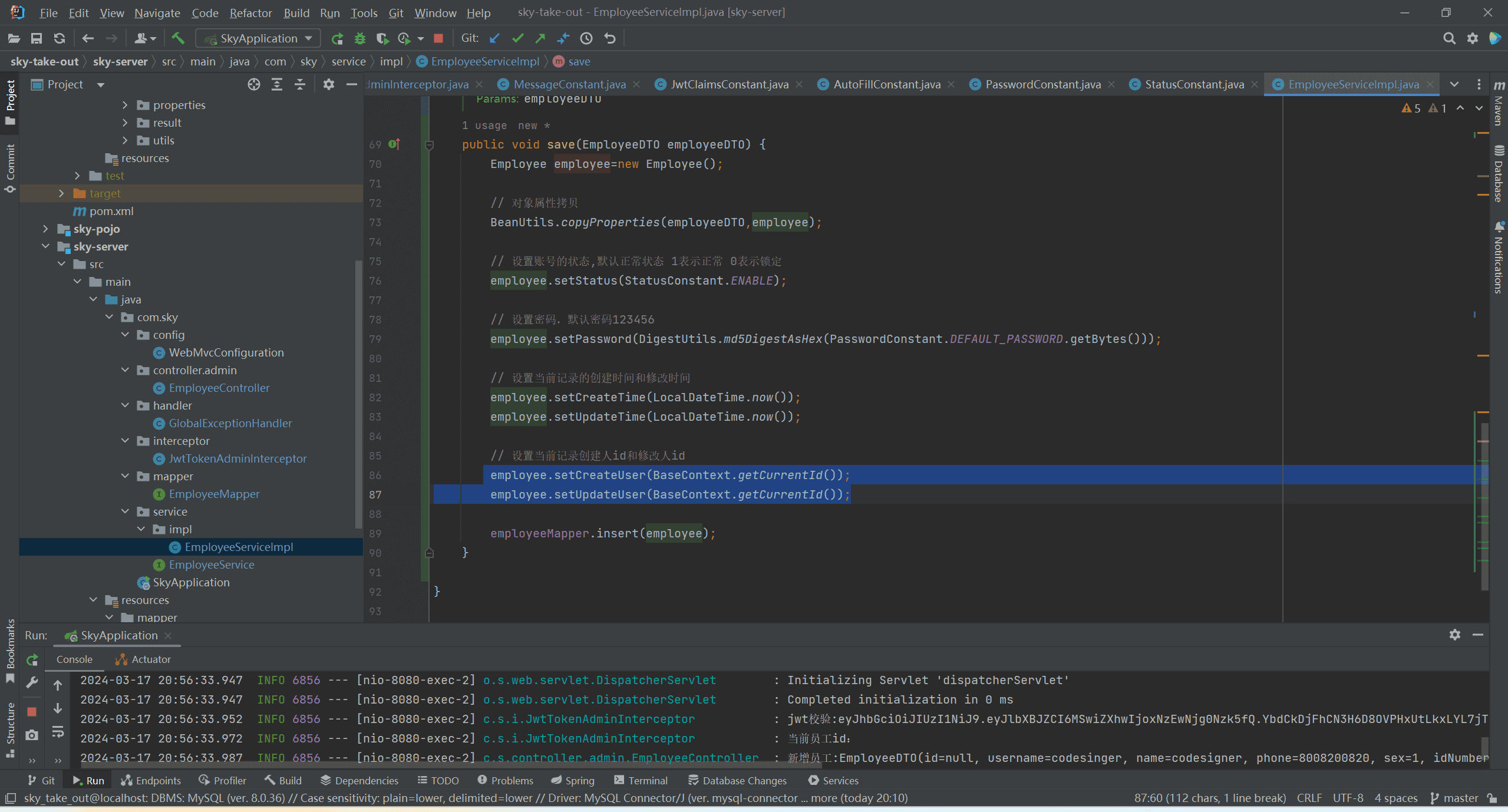Toggle fold marker at line 69
The height and width of the screenshot is (812, 1508).
point(430,145)
